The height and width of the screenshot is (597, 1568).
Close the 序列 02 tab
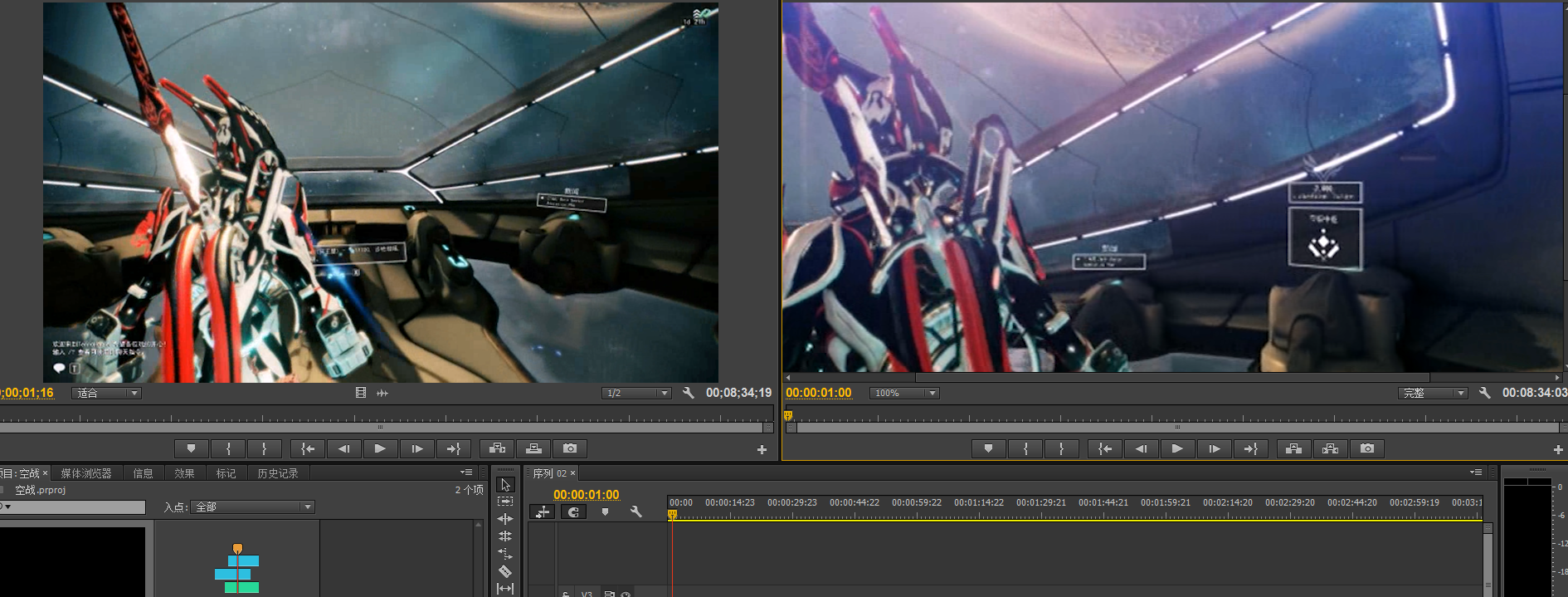(x=572, y=473)
